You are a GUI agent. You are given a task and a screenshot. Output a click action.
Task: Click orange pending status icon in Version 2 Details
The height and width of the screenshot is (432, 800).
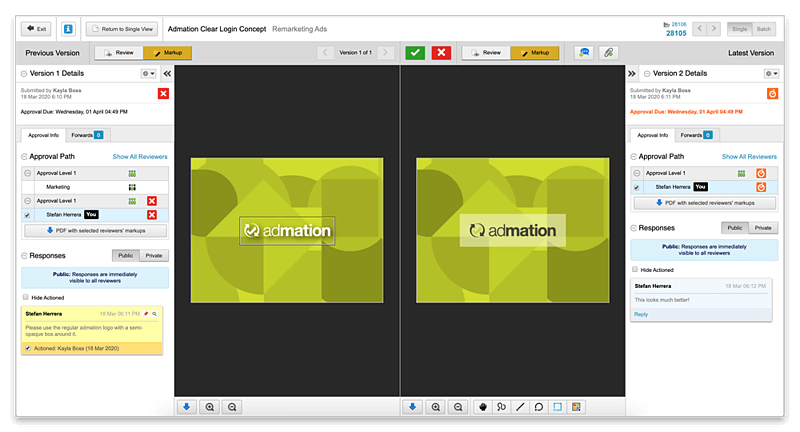(772, 93)
